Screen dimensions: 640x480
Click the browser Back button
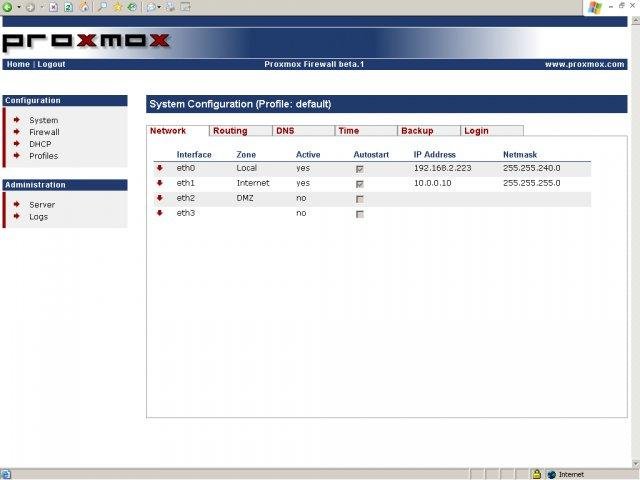click(7, 7)
